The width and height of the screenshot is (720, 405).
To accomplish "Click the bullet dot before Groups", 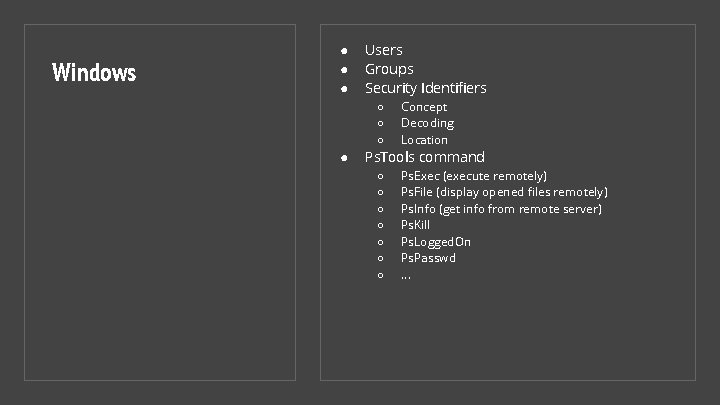I will pos(342,70).
